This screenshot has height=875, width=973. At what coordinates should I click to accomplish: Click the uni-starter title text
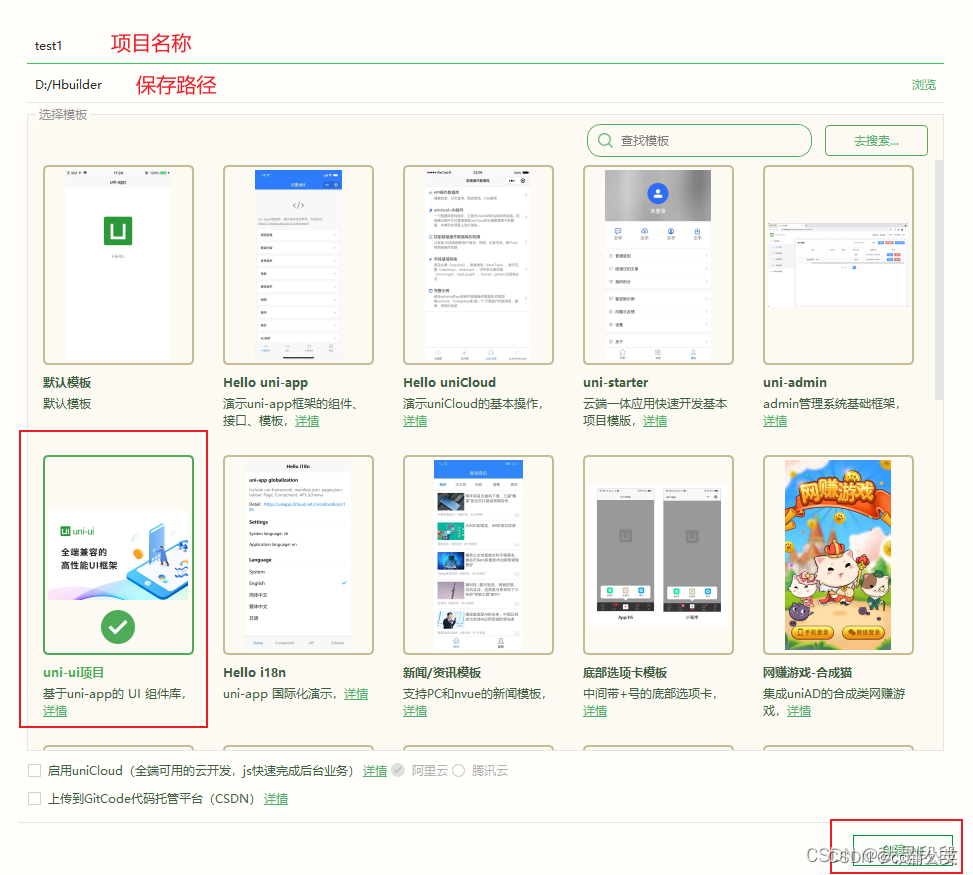click(x=616, y=382)
